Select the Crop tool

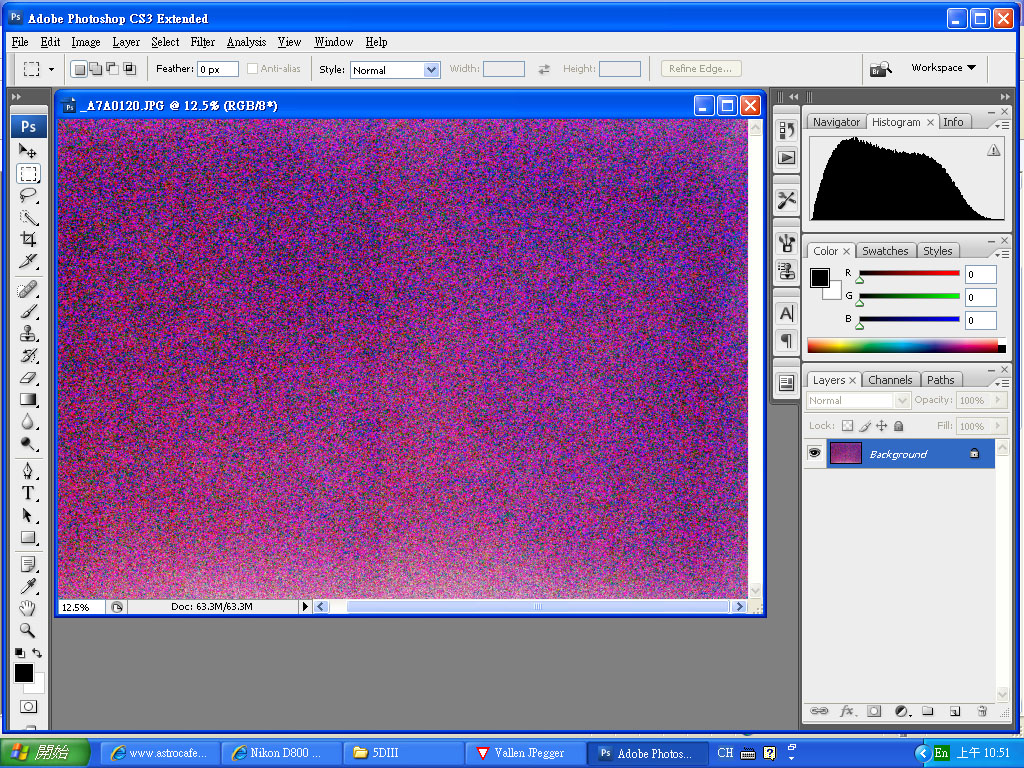28,240
